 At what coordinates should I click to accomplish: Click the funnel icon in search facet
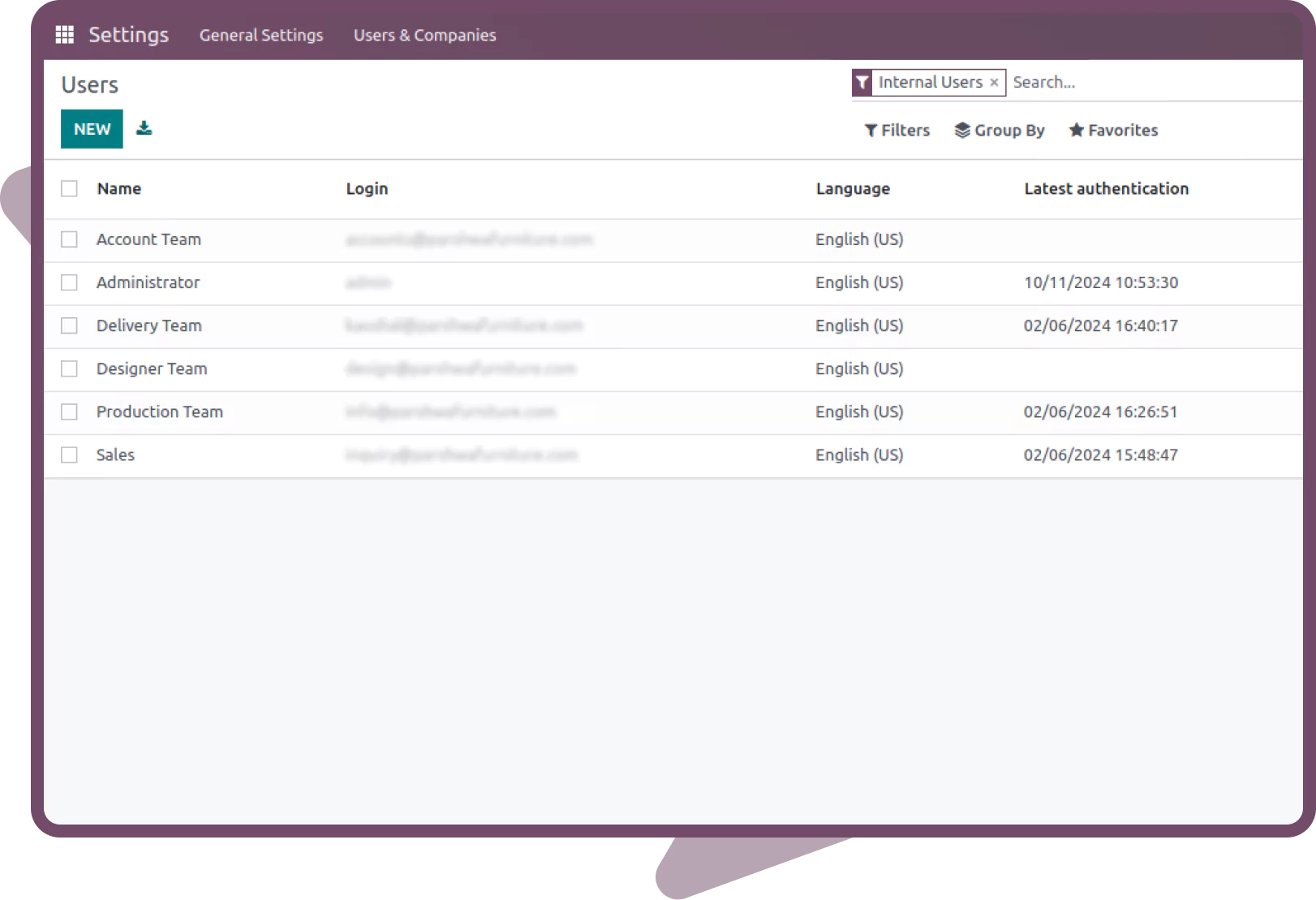(x=862, y=83)
